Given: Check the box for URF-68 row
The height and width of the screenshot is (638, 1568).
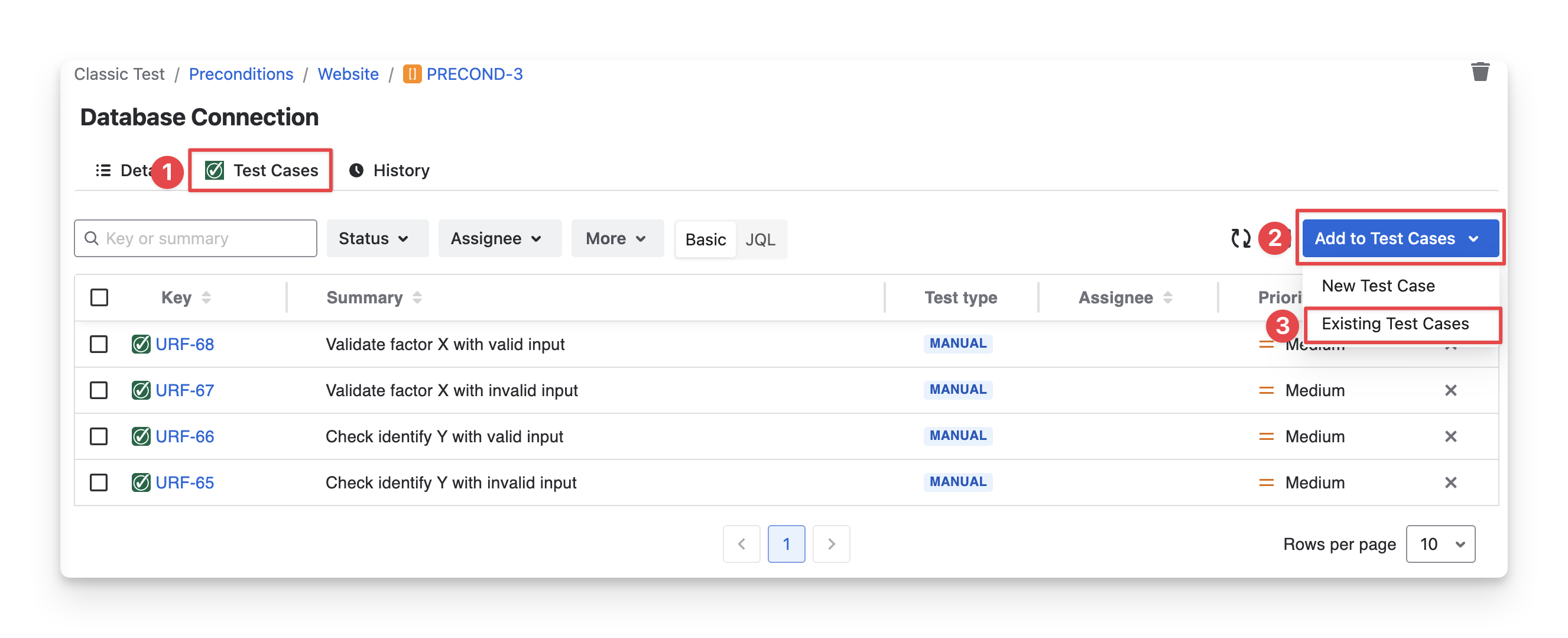Looking at the screenshot, I should tap(99, 344).
